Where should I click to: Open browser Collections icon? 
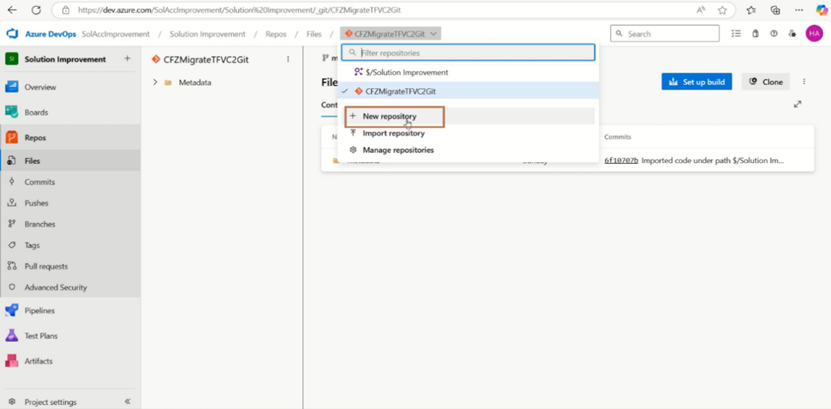(775, 10)
